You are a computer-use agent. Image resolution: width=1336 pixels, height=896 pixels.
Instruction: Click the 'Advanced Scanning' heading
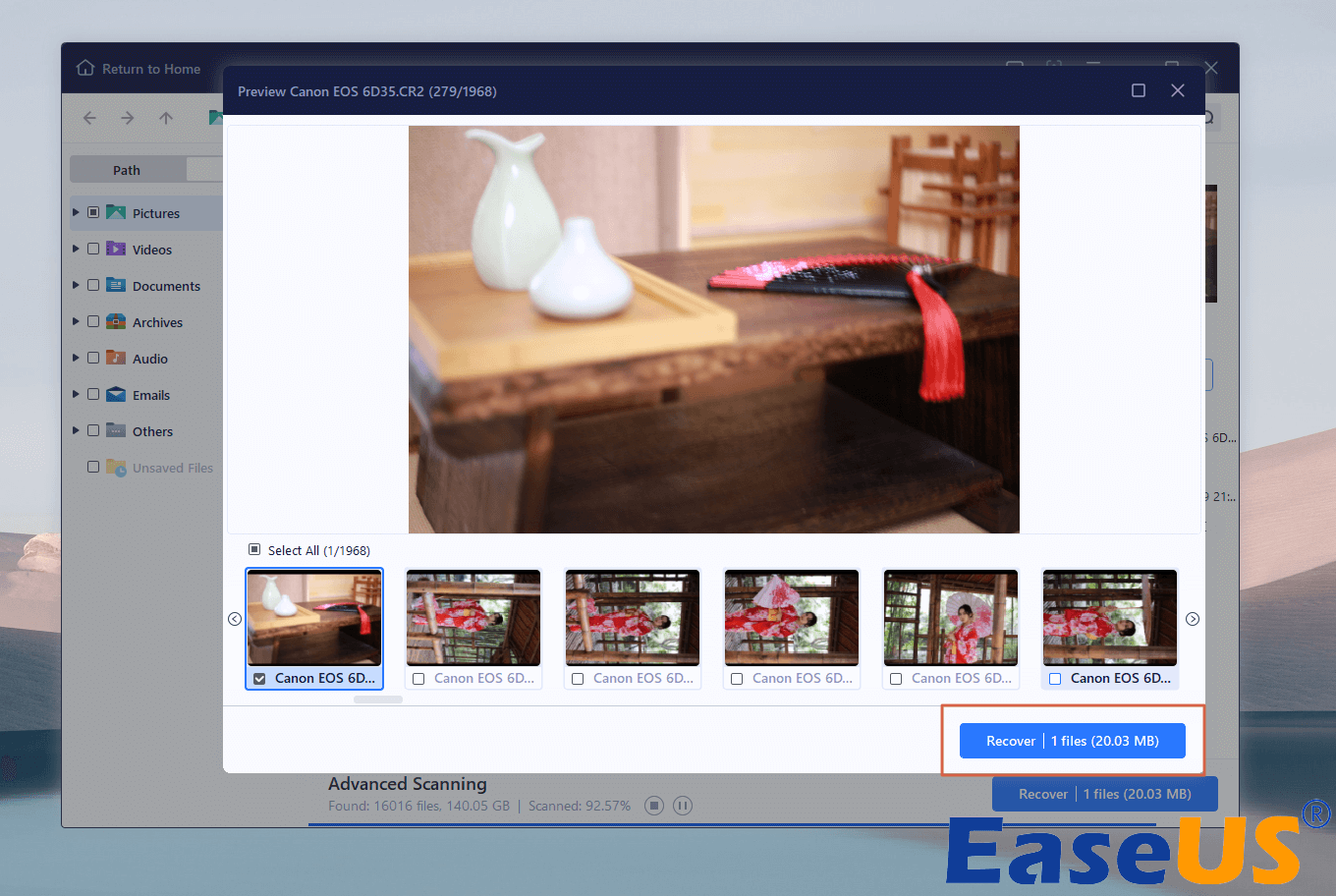coord(408,784)
